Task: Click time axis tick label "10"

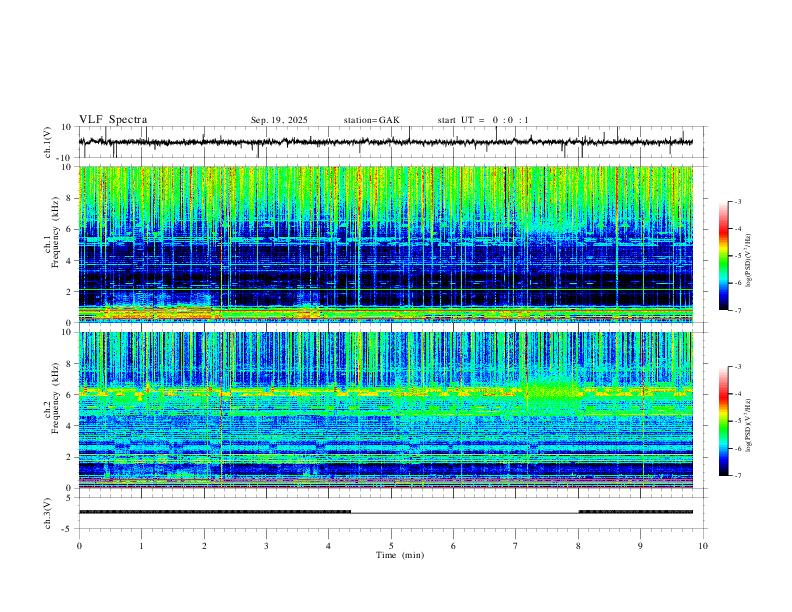Action: 703,546
